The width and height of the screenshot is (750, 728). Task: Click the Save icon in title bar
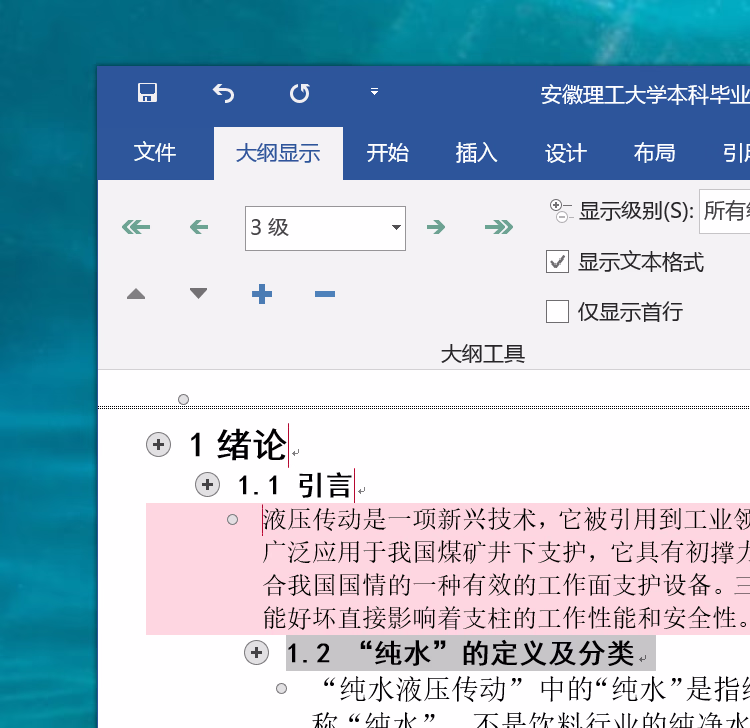(147, 93)
